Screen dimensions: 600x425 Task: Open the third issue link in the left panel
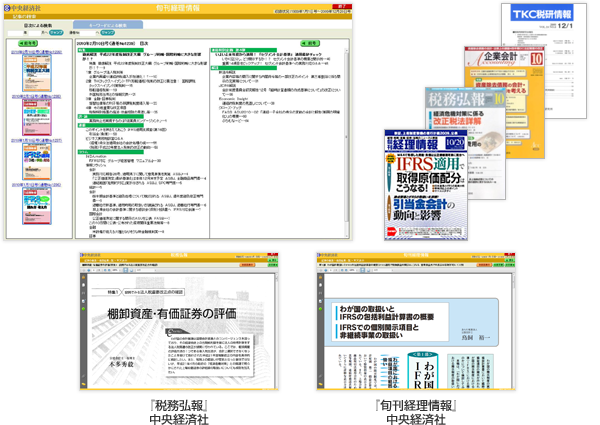[x=37, y=140]
